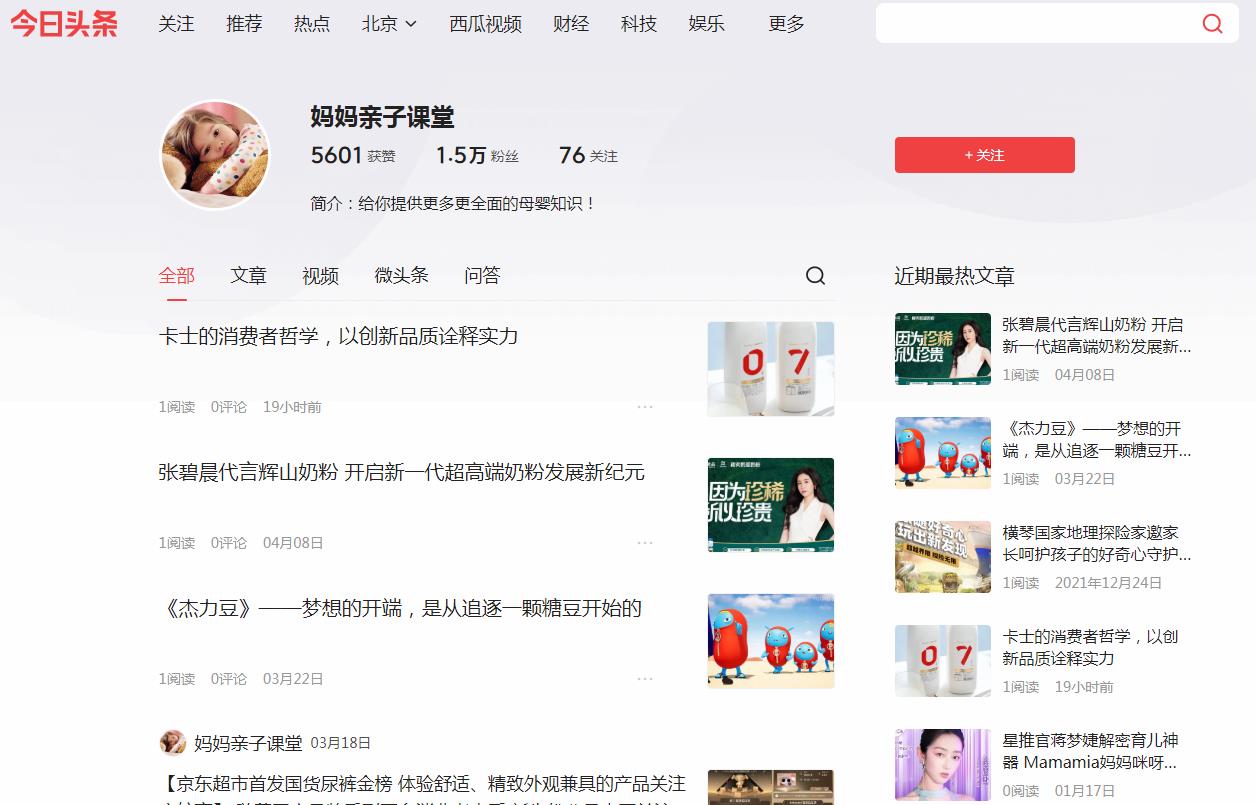
Task: Click sidebar thumbnail for 横琴国家地理 article
Action: tap(942, 557)
